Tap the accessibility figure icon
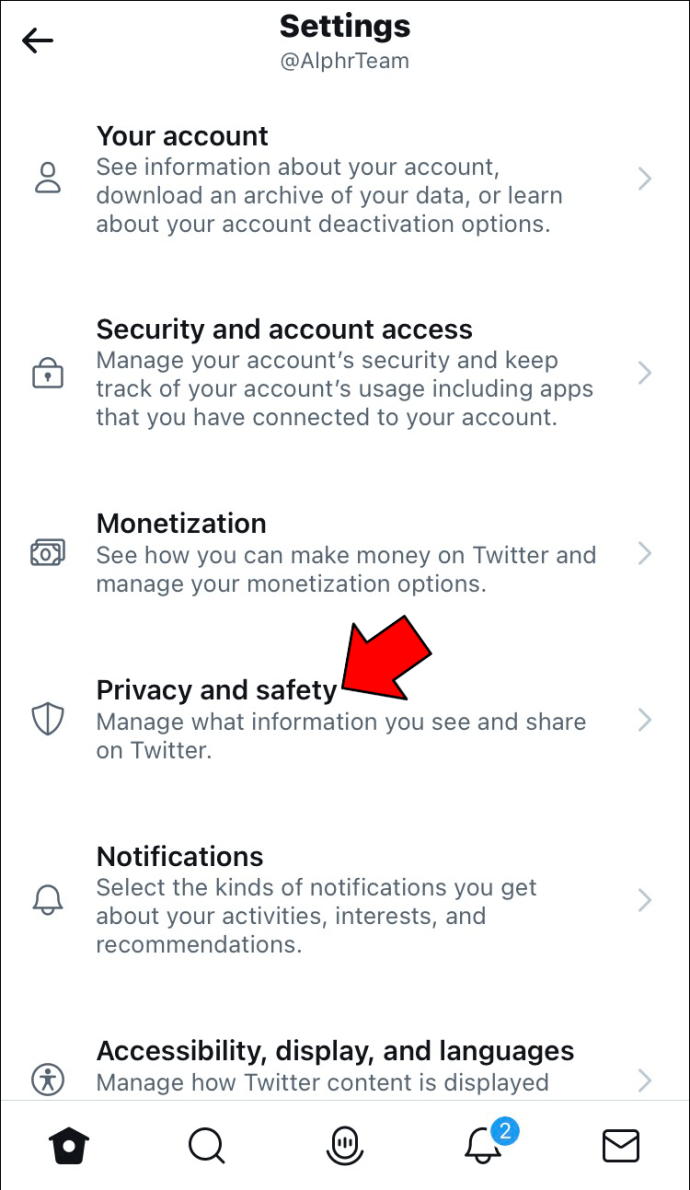The height and width of the screenshot is (1190, 690). (48, 1078)
